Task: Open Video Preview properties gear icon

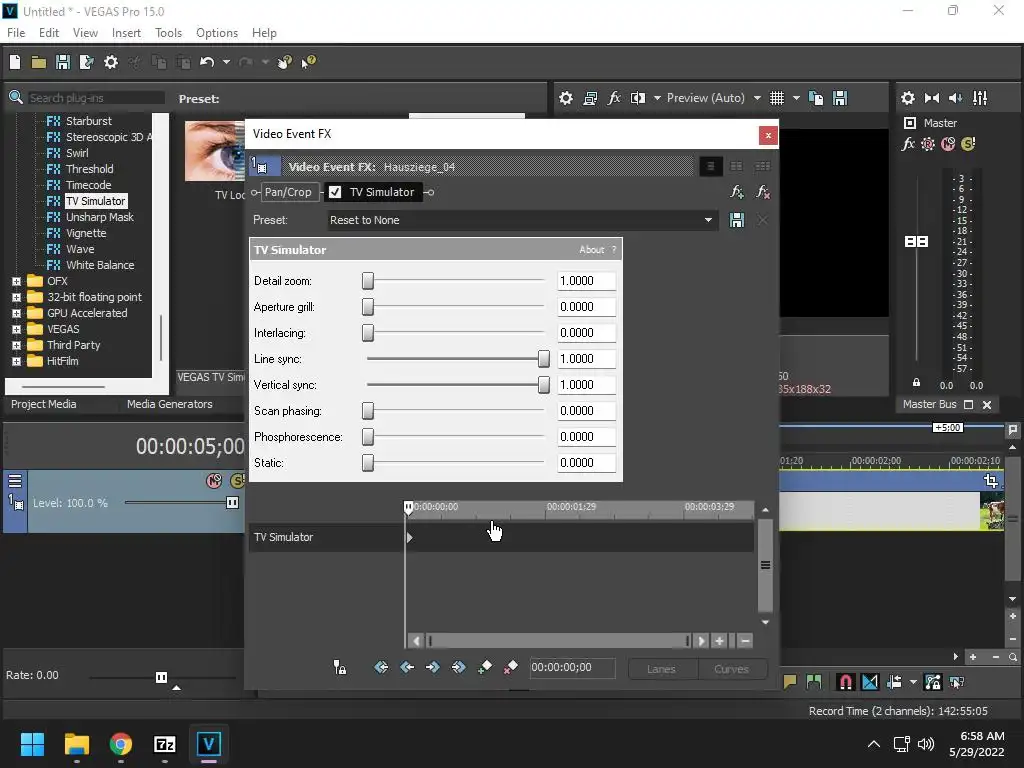Action: [x=566, y=98]
